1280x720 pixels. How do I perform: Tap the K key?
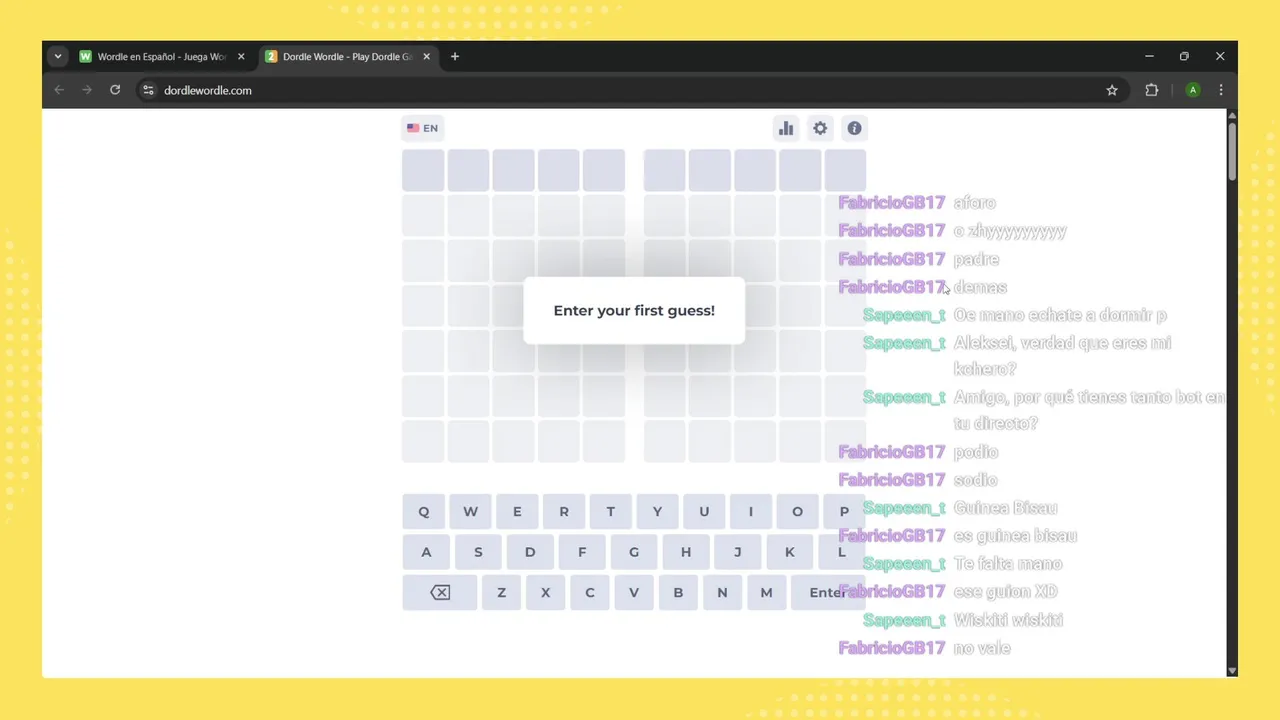(x=790, y=552)
